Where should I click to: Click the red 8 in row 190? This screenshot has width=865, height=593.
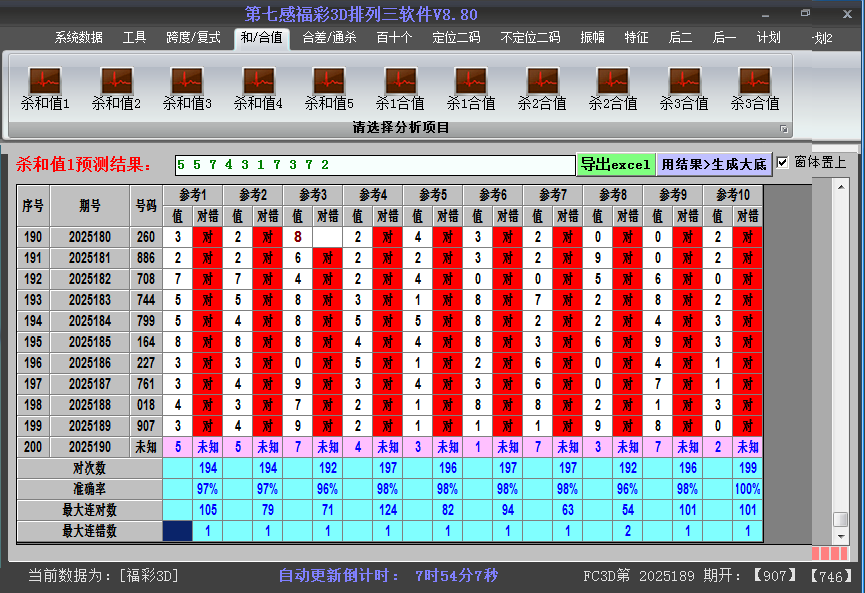(298, 237)
